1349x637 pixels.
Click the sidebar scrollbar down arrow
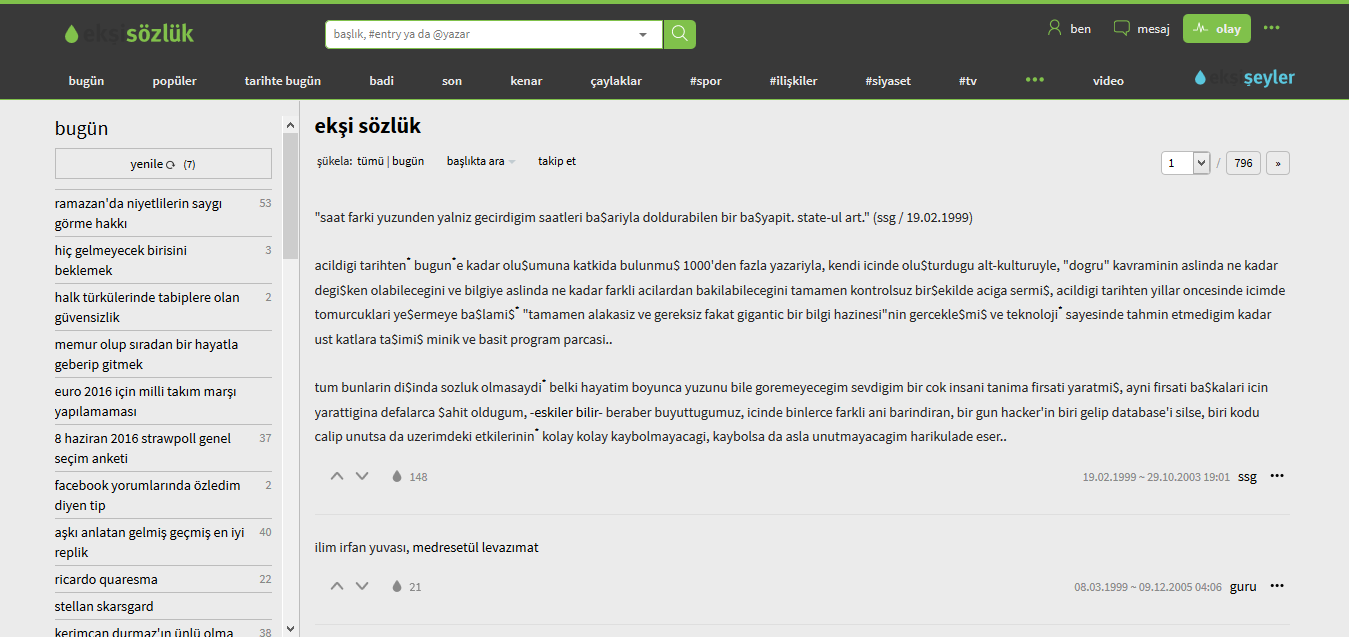pos(291,628)
